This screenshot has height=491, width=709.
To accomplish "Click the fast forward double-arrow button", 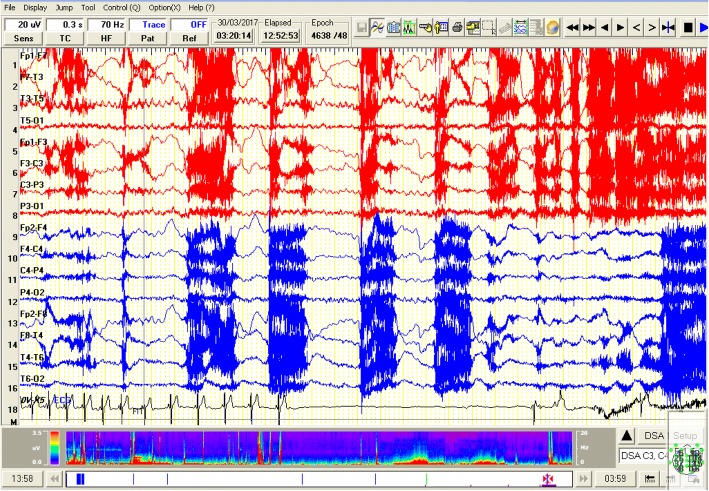I will (590, 28).
